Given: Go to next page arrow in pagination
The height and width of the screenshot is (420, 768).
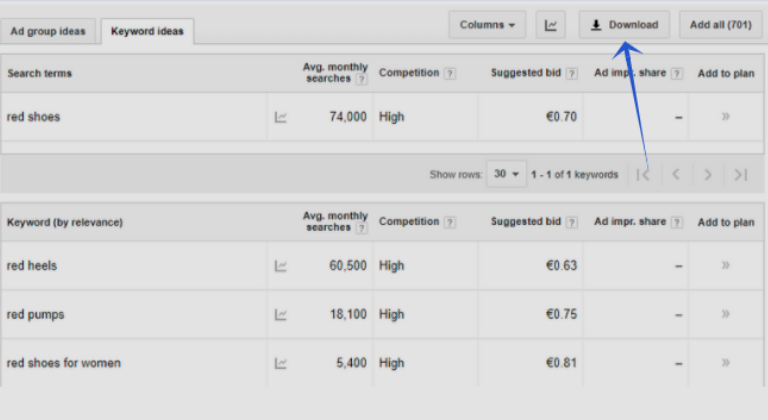Looking at the screenshot, I should pos(708,175).
